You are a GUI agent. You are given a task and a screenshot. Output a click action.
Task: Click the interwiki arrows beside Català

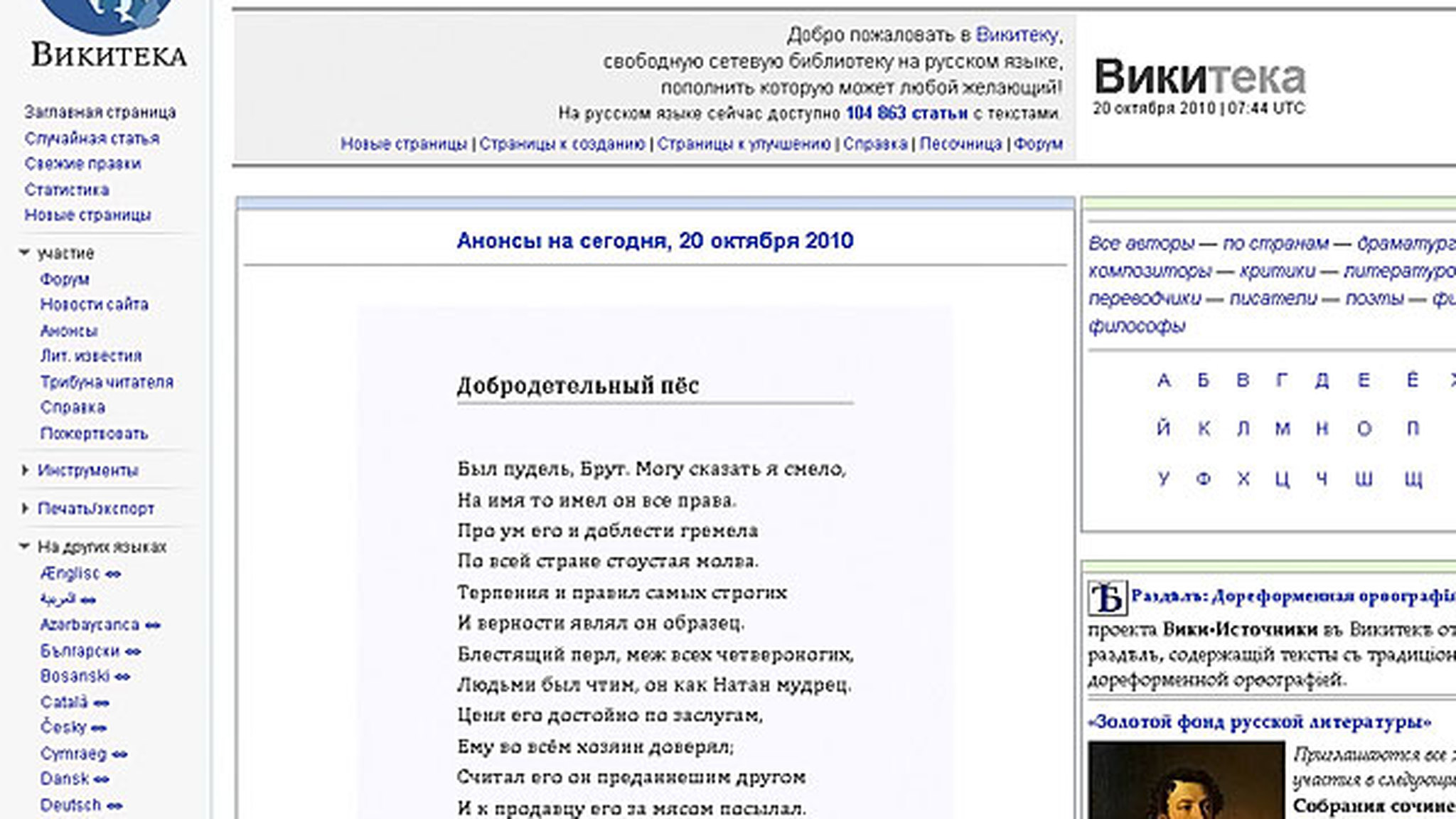(x=100, y=702)
